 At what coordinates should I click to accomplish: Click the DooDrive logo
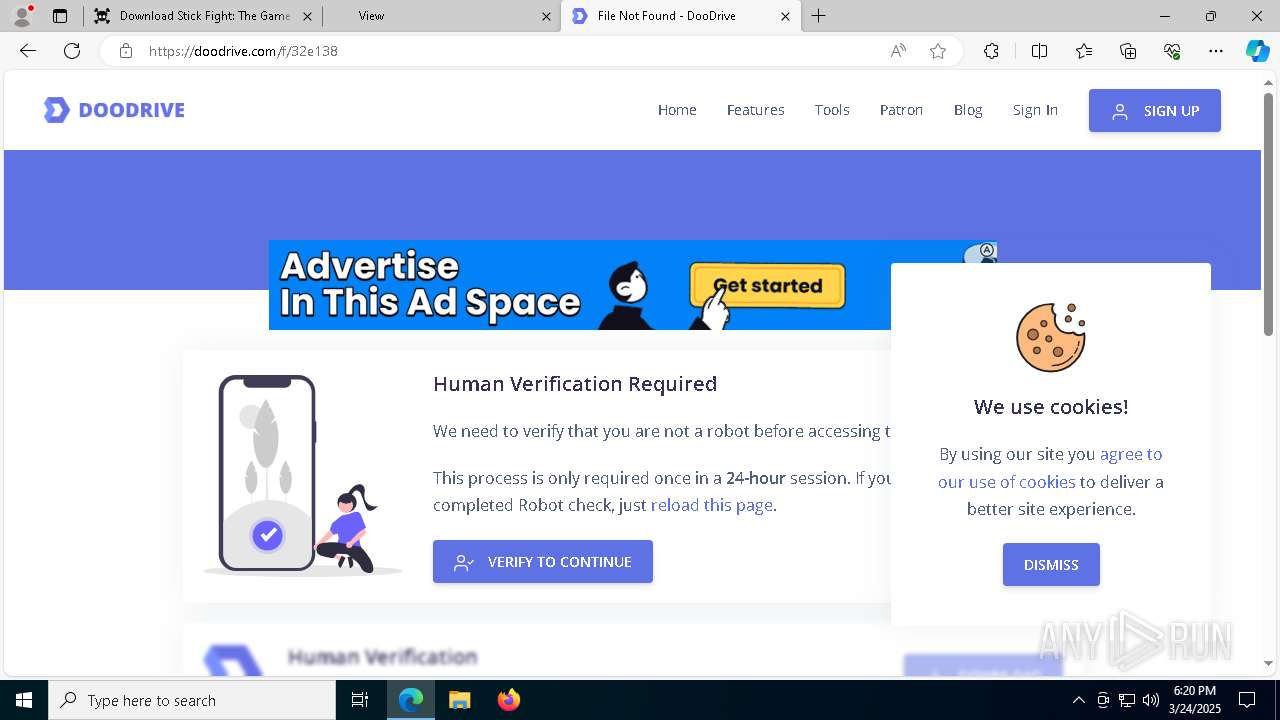coord(114,110)
